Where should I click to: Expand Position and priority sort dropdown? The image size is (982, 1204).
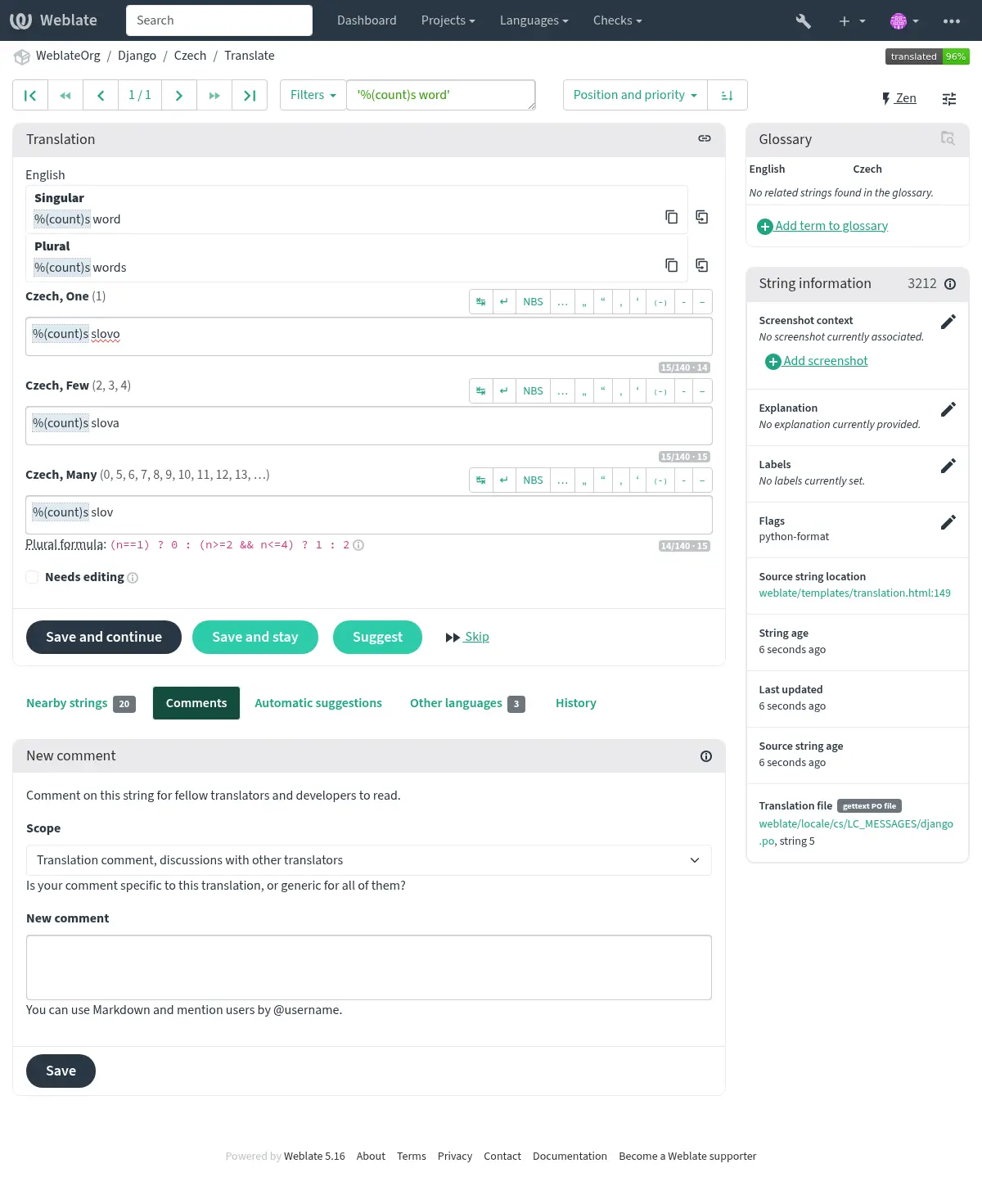click(x=634, y=96)
